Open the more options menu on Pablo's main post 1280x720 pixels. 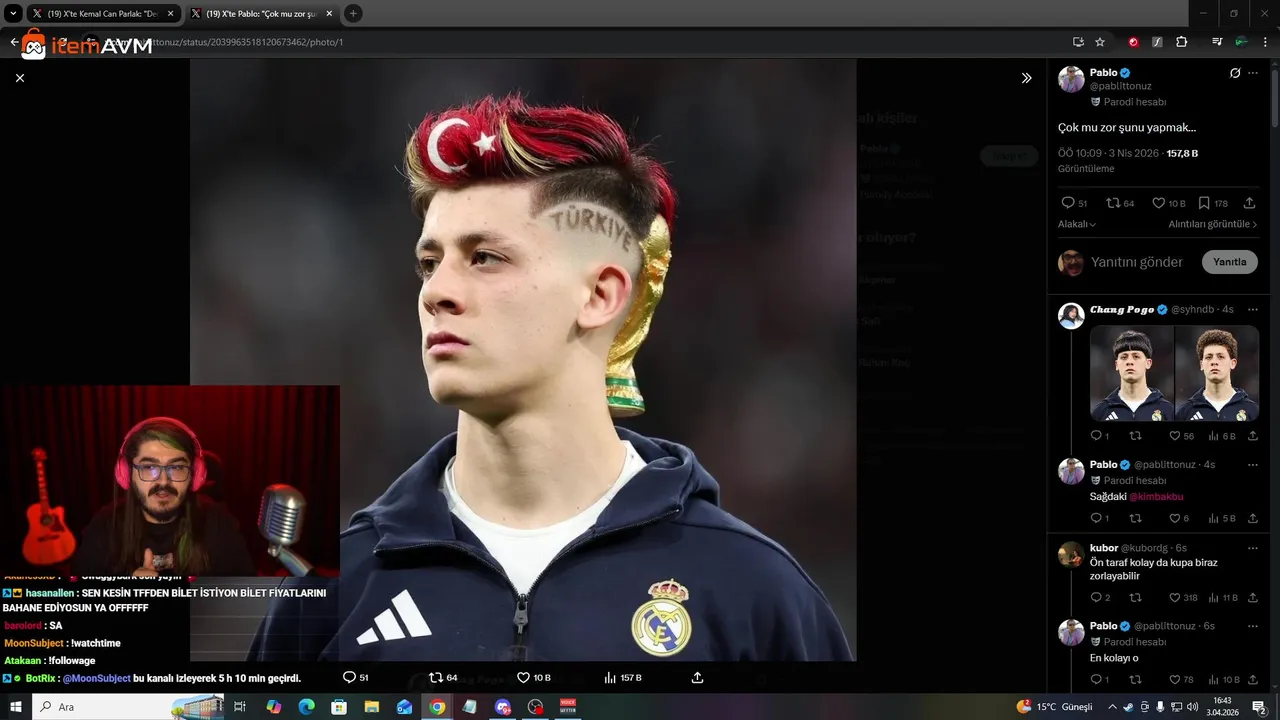[1253, 73]
